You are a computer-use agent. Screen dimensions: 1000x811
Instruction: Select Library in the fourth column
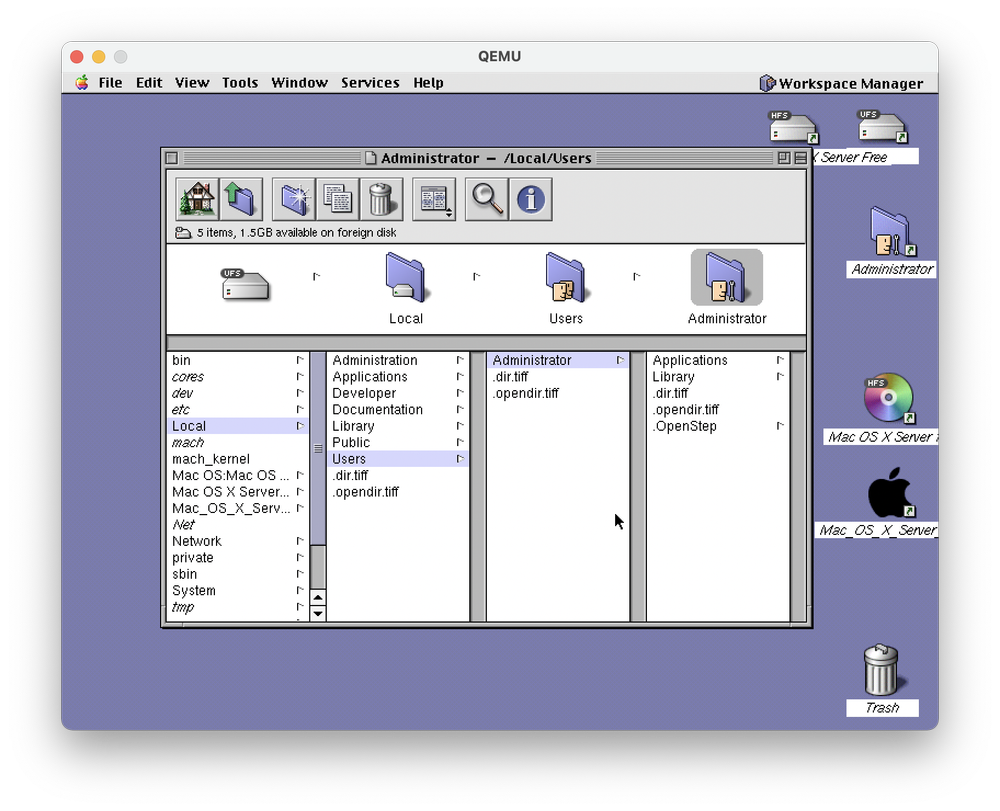[x=718, y=377]
